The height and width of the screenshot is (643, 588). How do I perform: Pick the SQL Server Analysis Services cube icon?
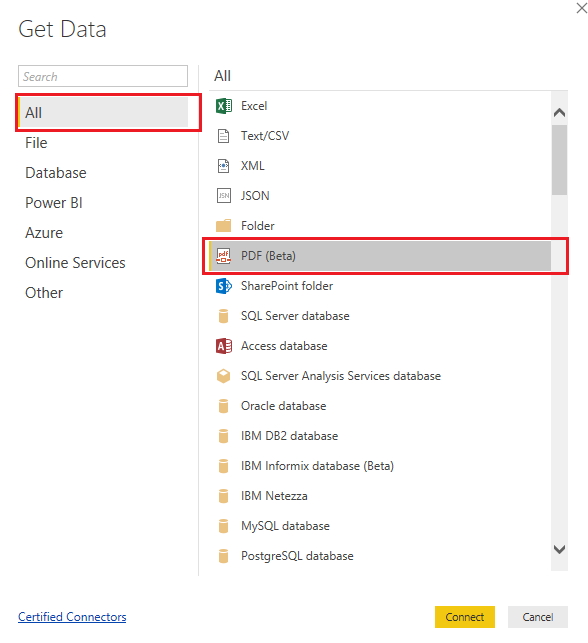pyautogui.click(x=223, y=376)
